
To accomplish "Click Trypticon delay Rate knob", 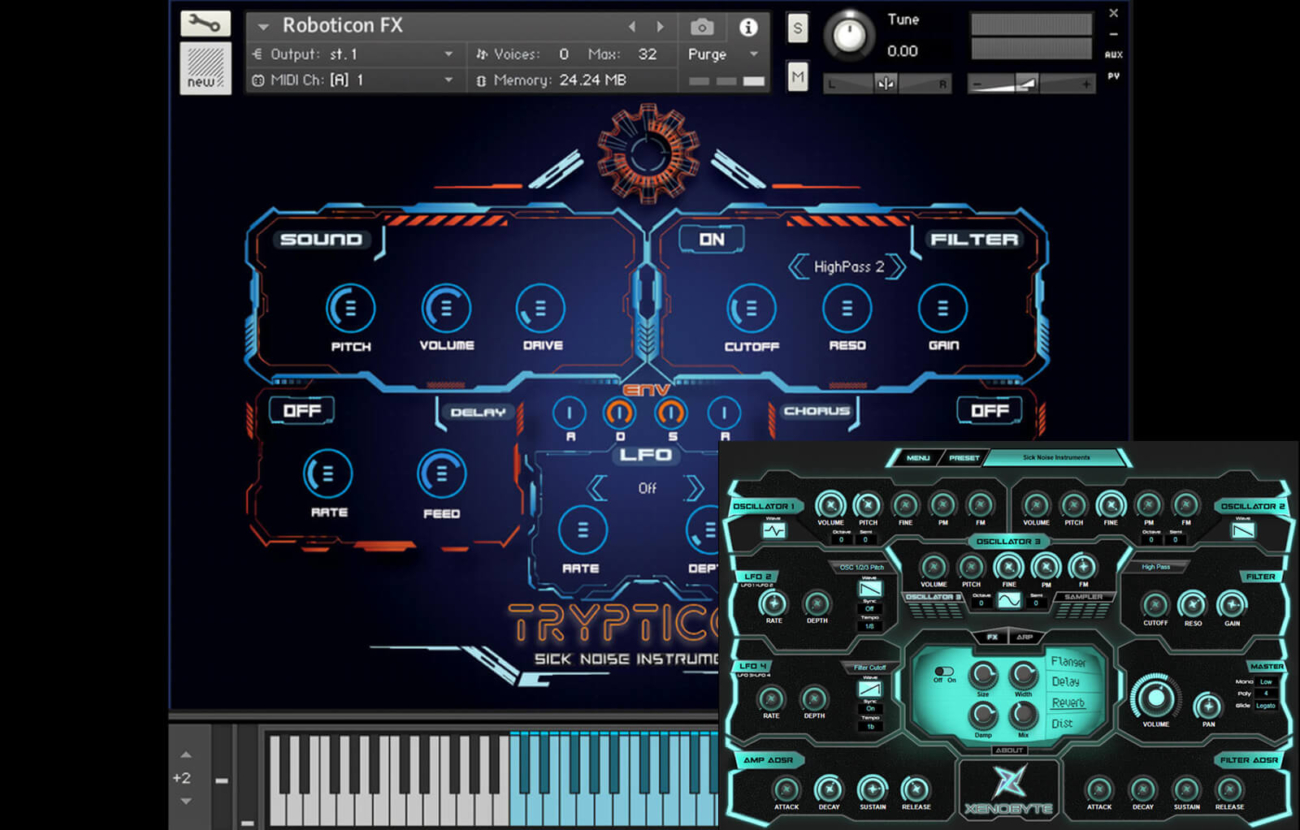I will (328, 473).
